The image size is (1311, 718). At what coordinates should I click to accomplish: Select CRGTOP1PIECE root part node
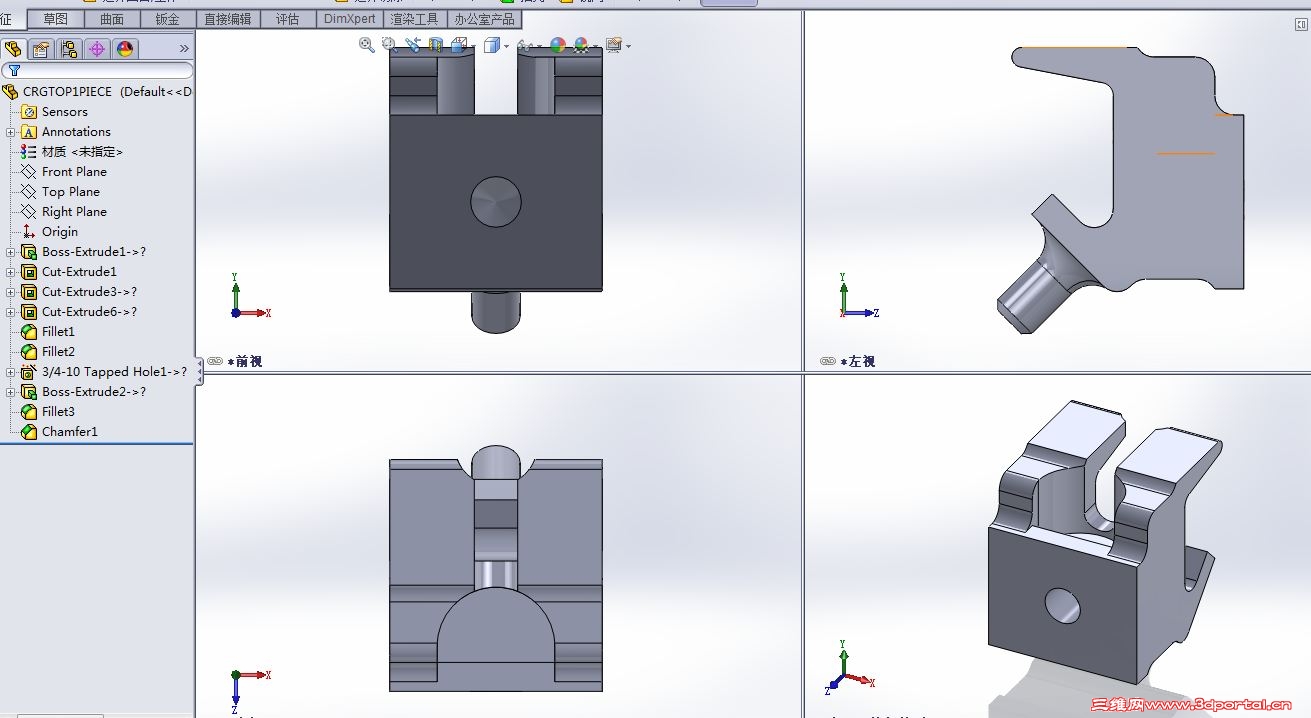tap(97, 92)
